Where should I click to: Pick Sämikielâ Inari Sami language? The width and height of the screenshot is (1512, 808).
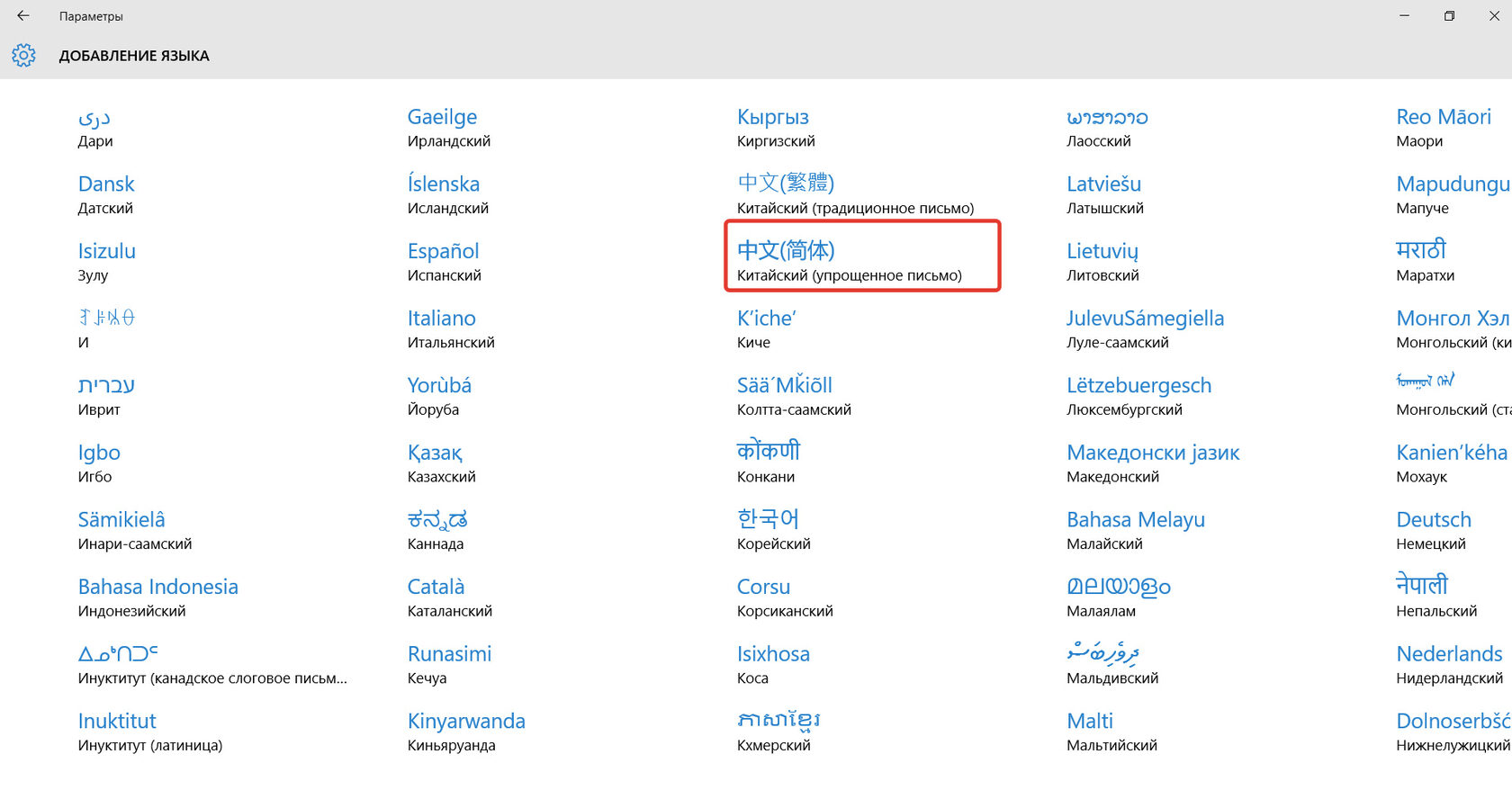point(135,531)
